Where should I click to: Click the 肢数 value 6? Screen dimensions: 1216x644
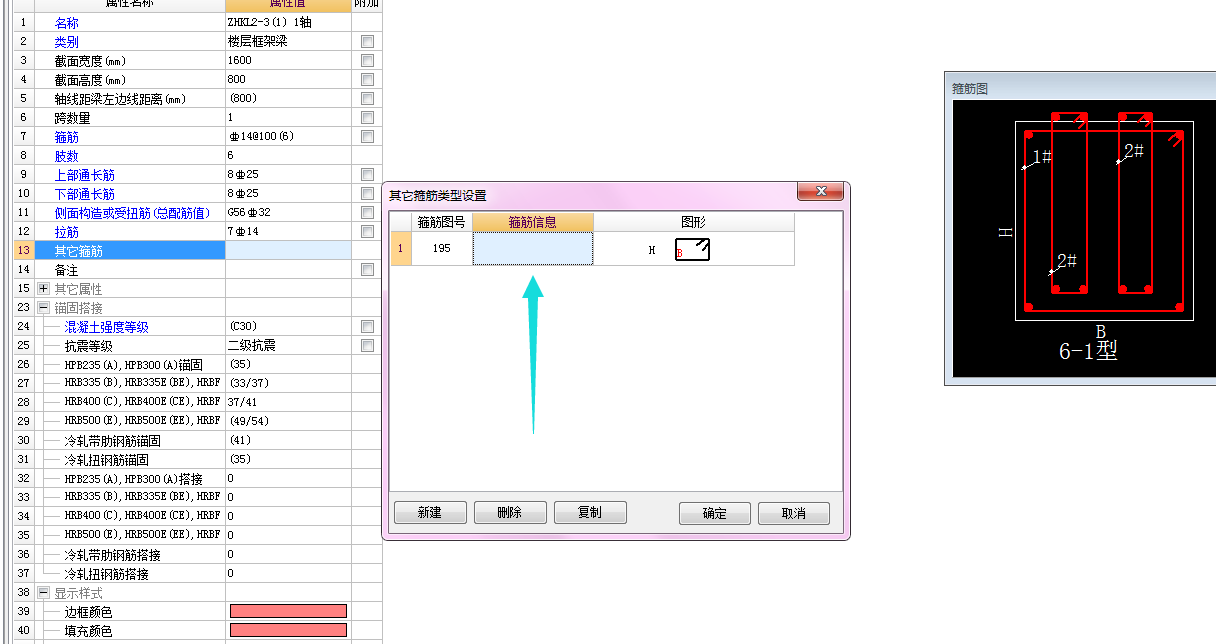(x=231, y=156)
